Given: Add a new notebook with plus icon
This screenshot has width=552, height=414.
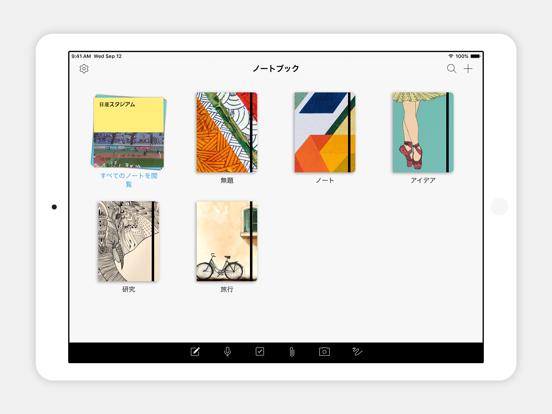Looking at the screenshot, I should click(468, 69).
